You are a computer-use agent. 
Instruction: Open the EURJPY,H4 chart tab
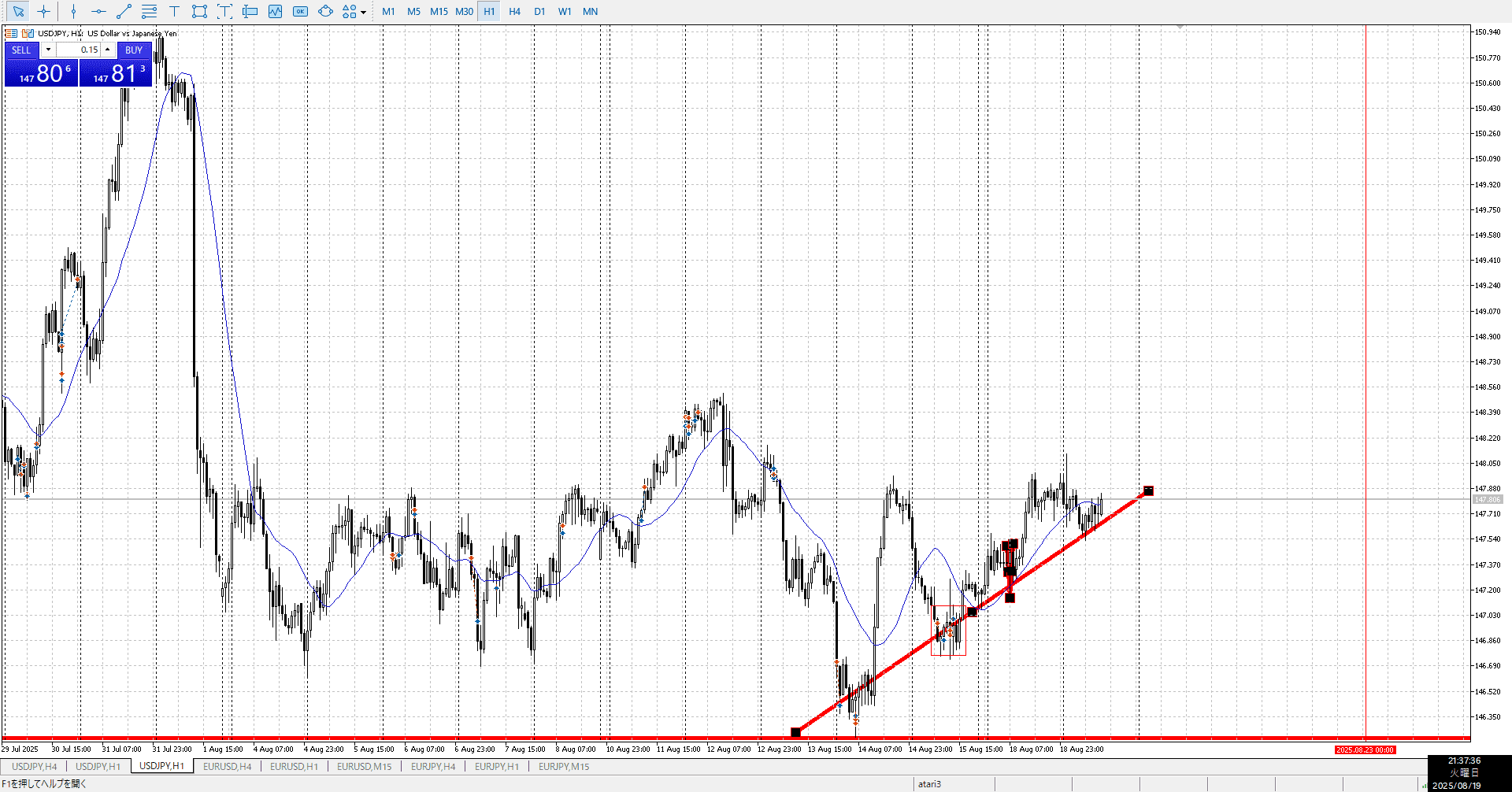(432, 766)
